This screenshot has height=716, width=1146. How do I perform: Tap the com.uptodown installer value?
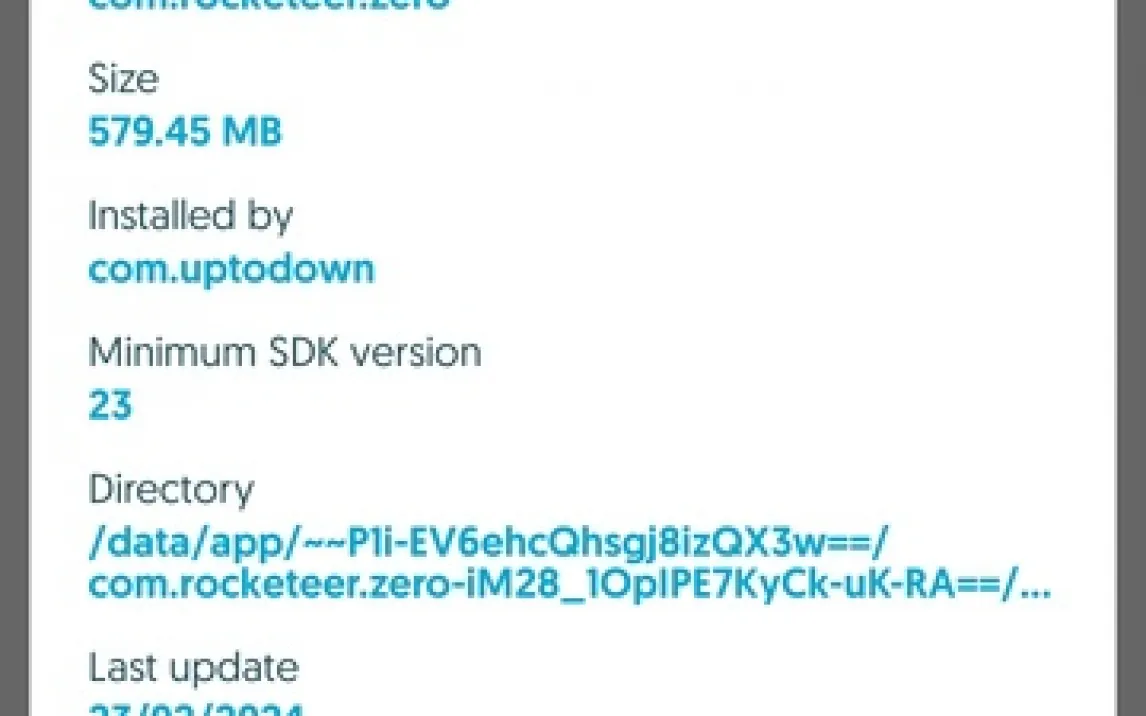tap(231, 270)
